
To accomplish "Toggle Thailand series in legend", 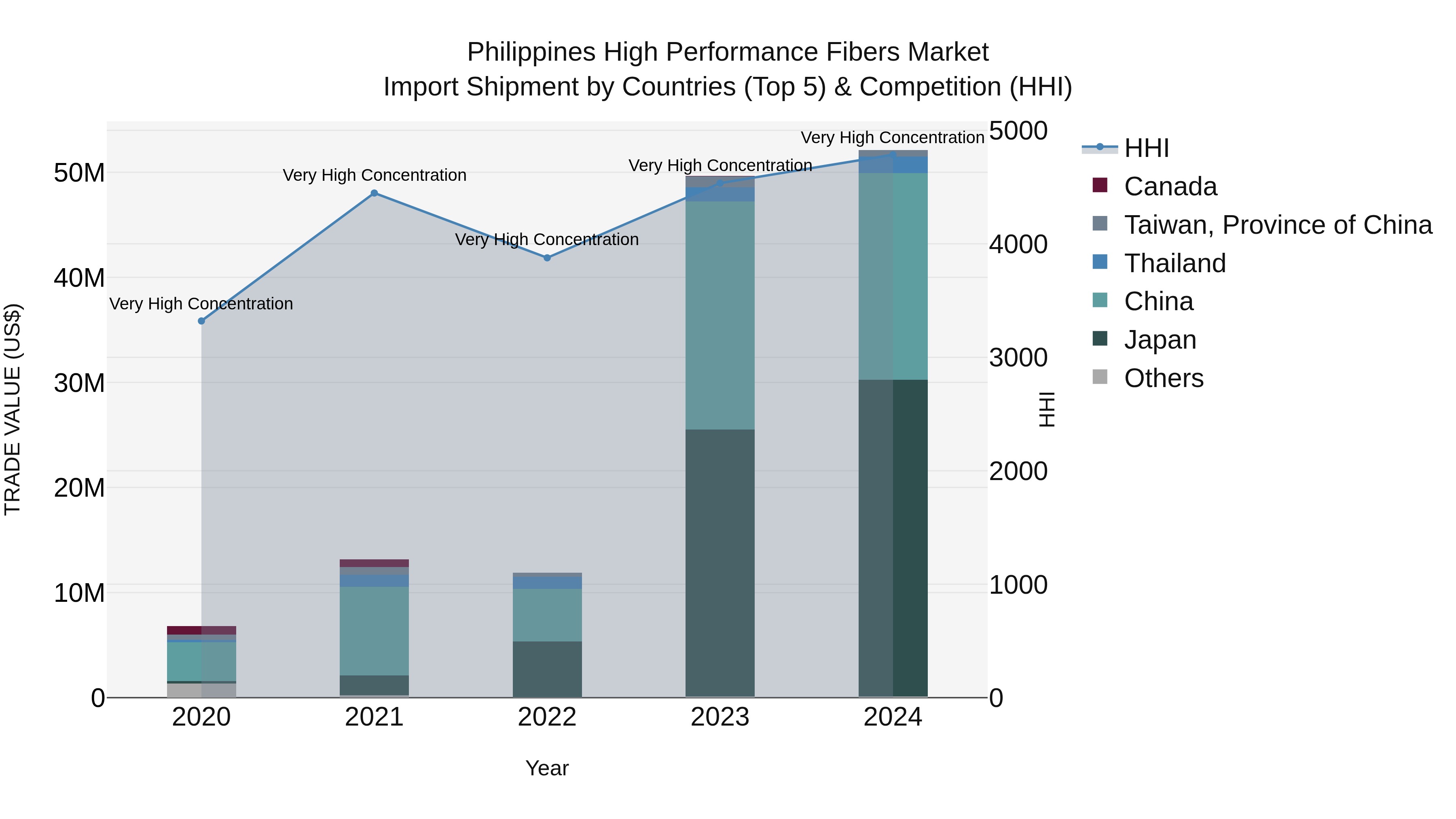I will [x=1159, y=263].
